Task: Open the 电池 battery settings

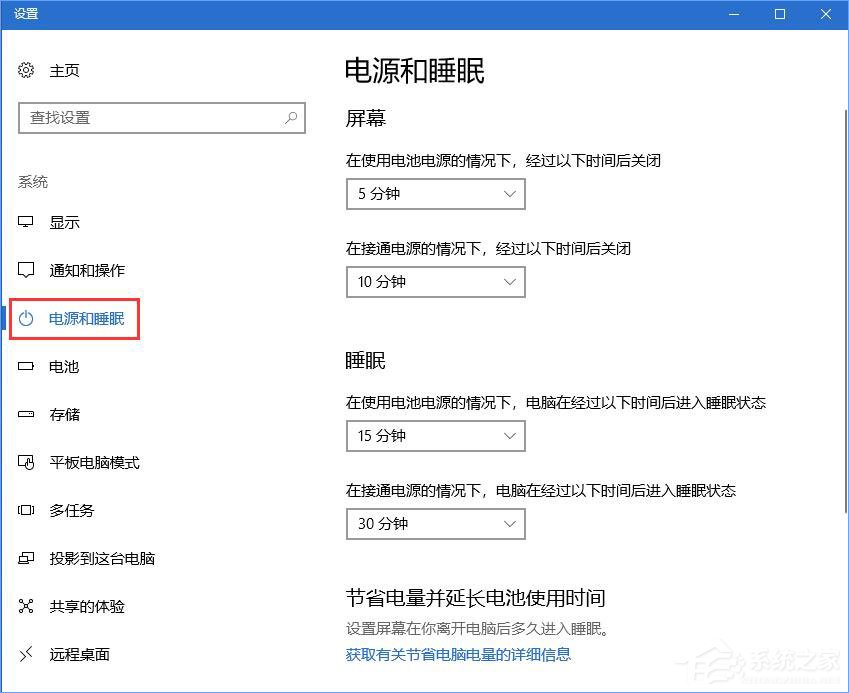Action: pyautogui.click(x=25, y=366)
